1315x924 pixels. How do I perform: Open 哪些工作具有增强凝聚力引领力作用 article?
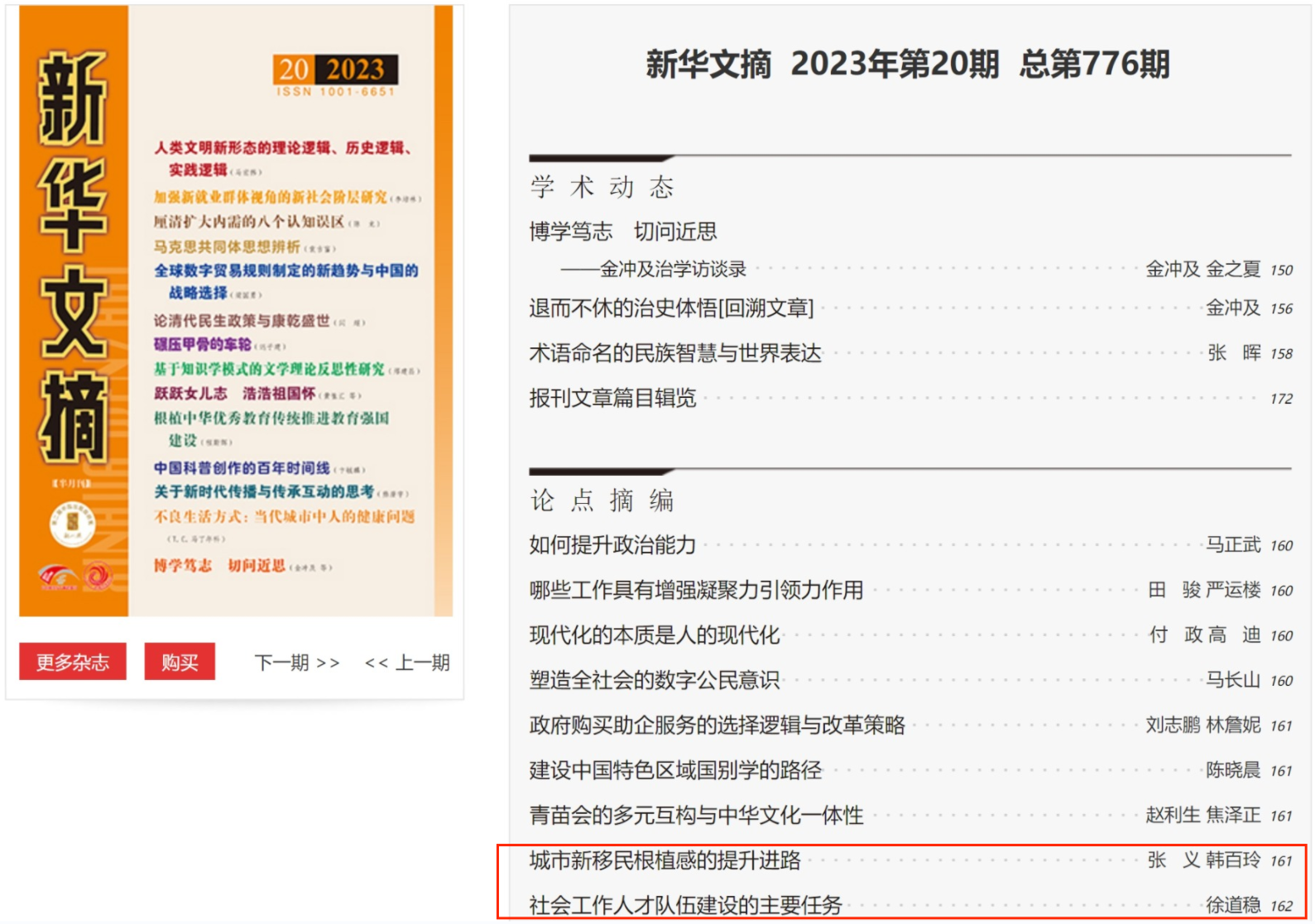[x=696, y=590]
